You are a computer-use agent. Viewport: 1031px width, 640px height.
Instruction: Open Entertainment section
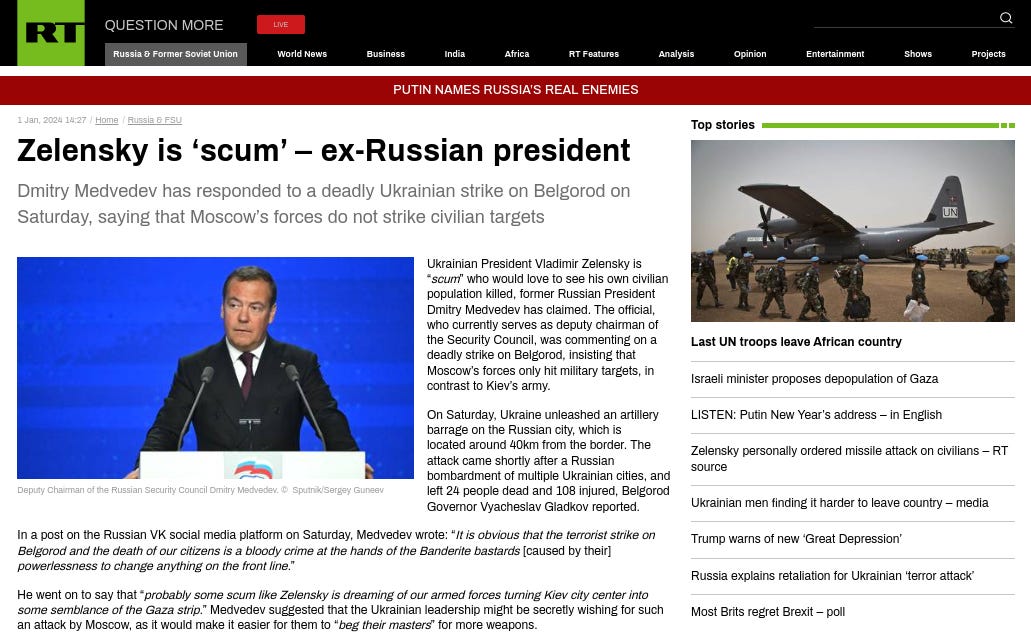(x=835, y=54)
